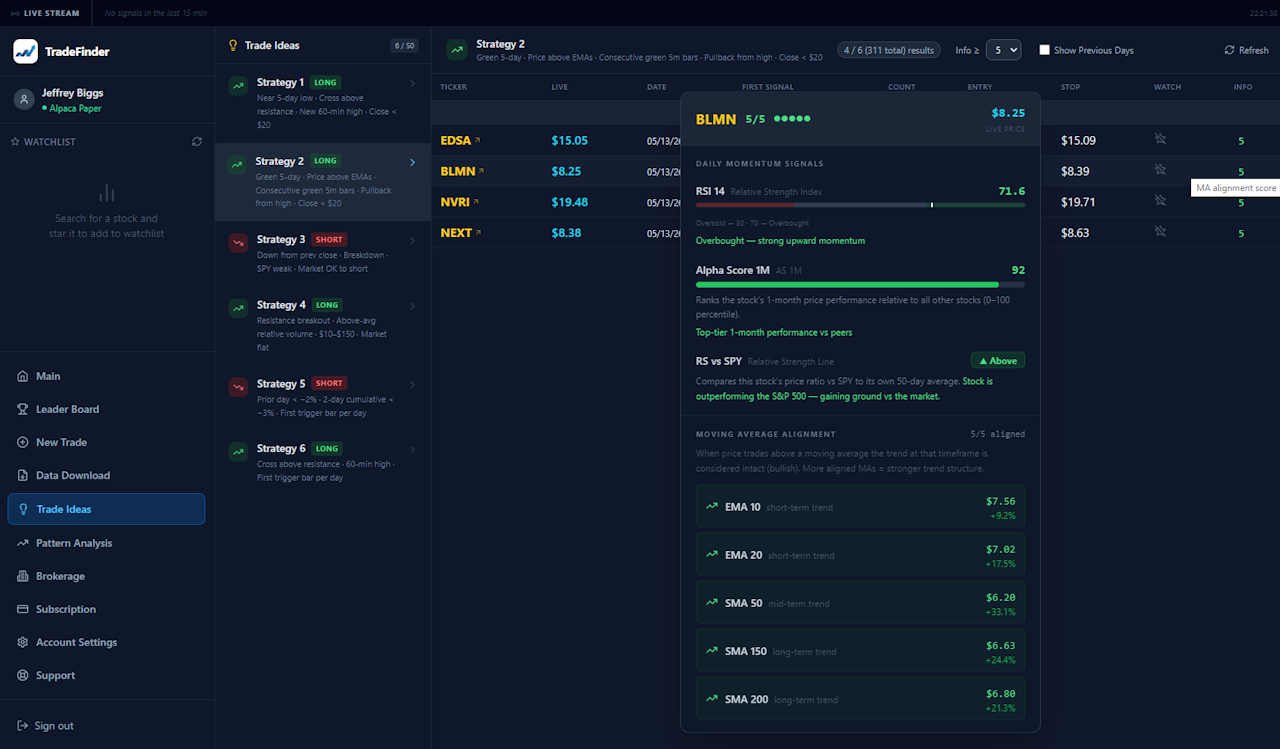Image resolution: width=1280 pixels, height=749 pixels.
Task: Expand Strategy 6 with its chevron
Action: click(x=413, y=449)
